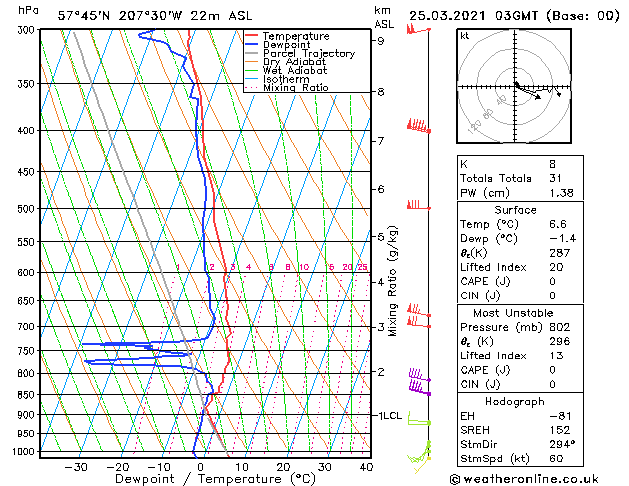
Task: Click the green 900 hPa wind barb
Action: (419, 419)
